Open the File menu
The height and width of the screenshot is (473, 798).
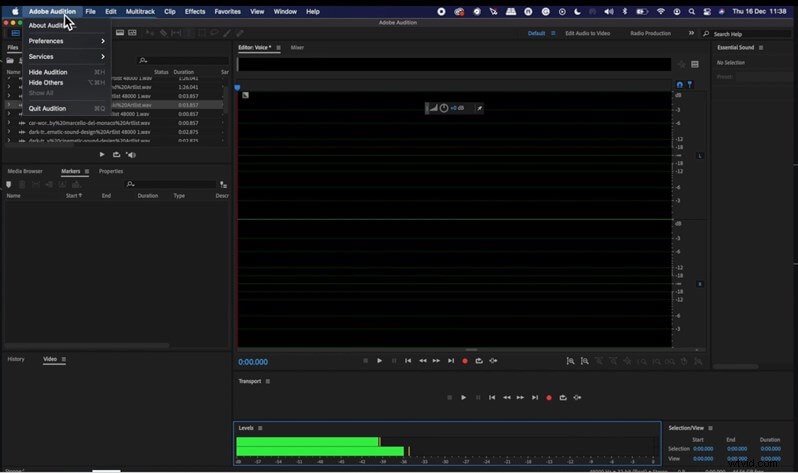pos(91,11)
